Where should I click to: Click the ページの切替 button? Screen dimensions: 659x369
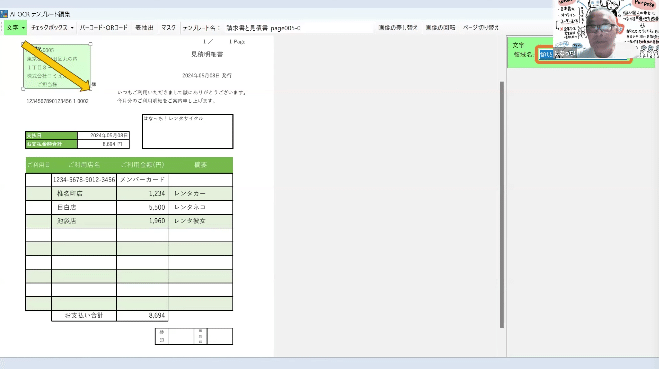click(x=480, y=28)
